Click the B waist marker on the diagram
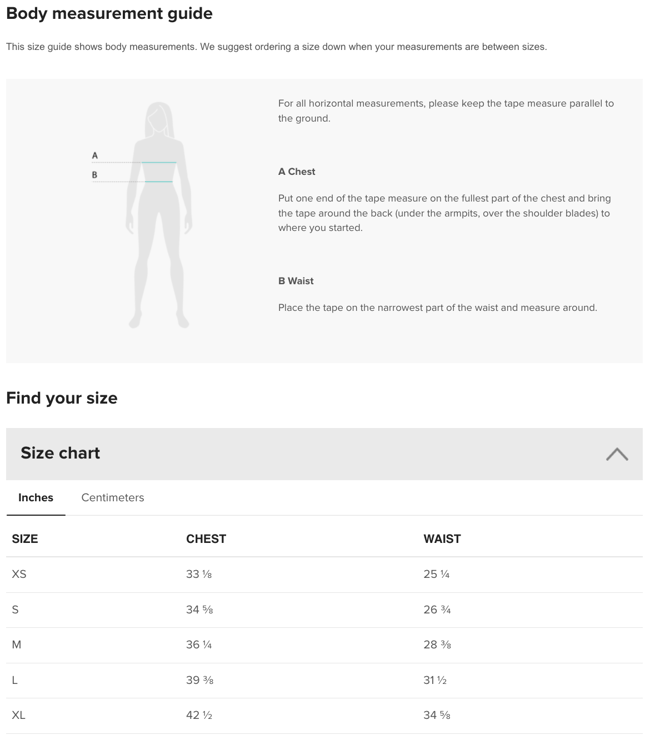This screenshot has width=650, height=735. (95, 175)
